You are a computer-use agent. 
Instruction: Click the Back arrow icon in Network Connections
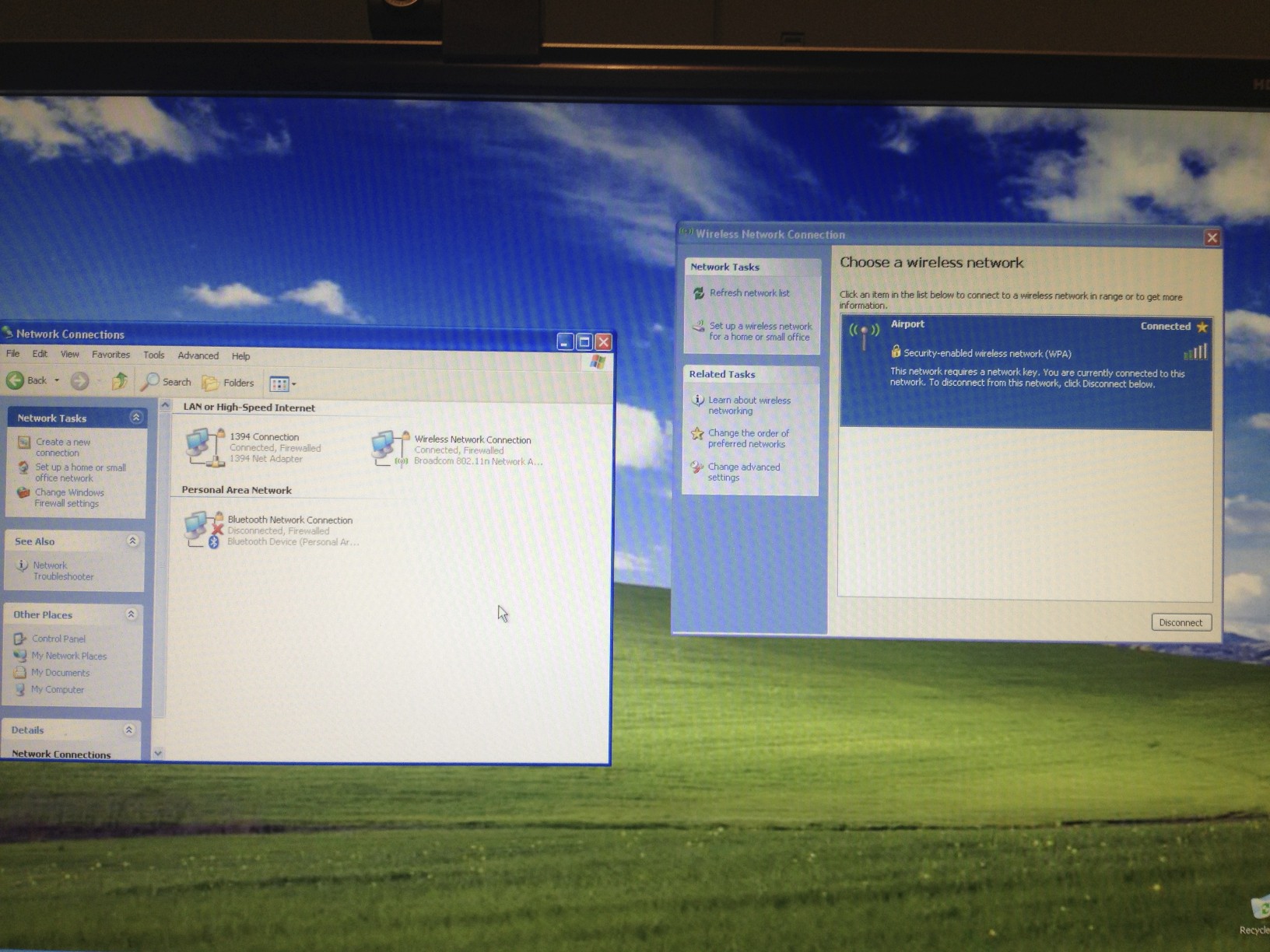(15, 380)
